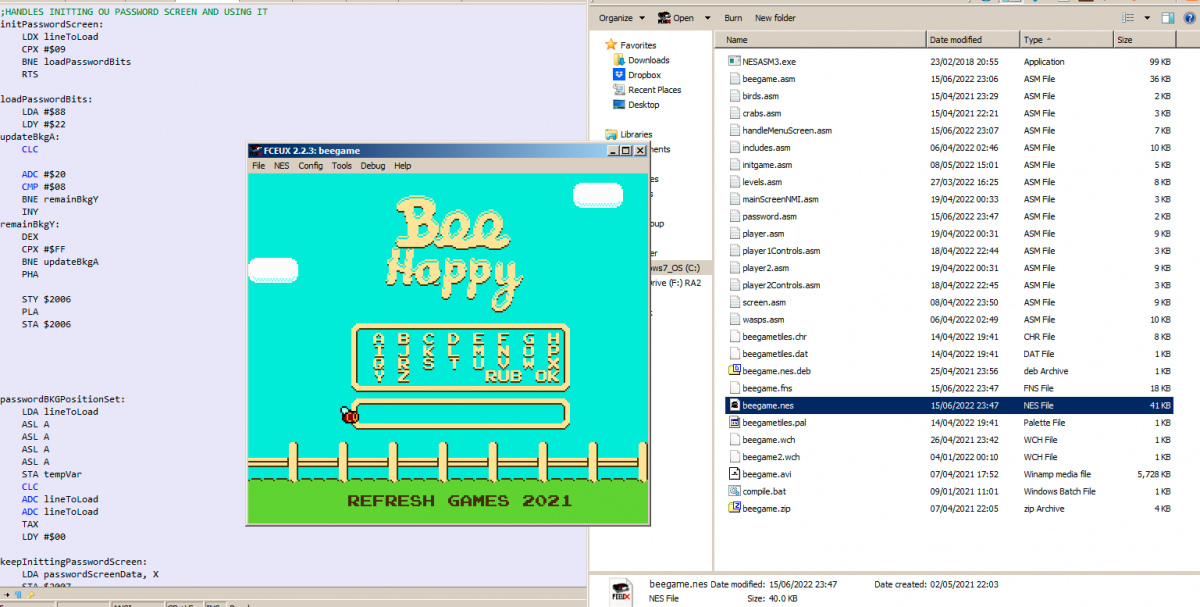Click the zip archive icon for beegame.zip
This screenshot has width=1200, height=607.
737,508
